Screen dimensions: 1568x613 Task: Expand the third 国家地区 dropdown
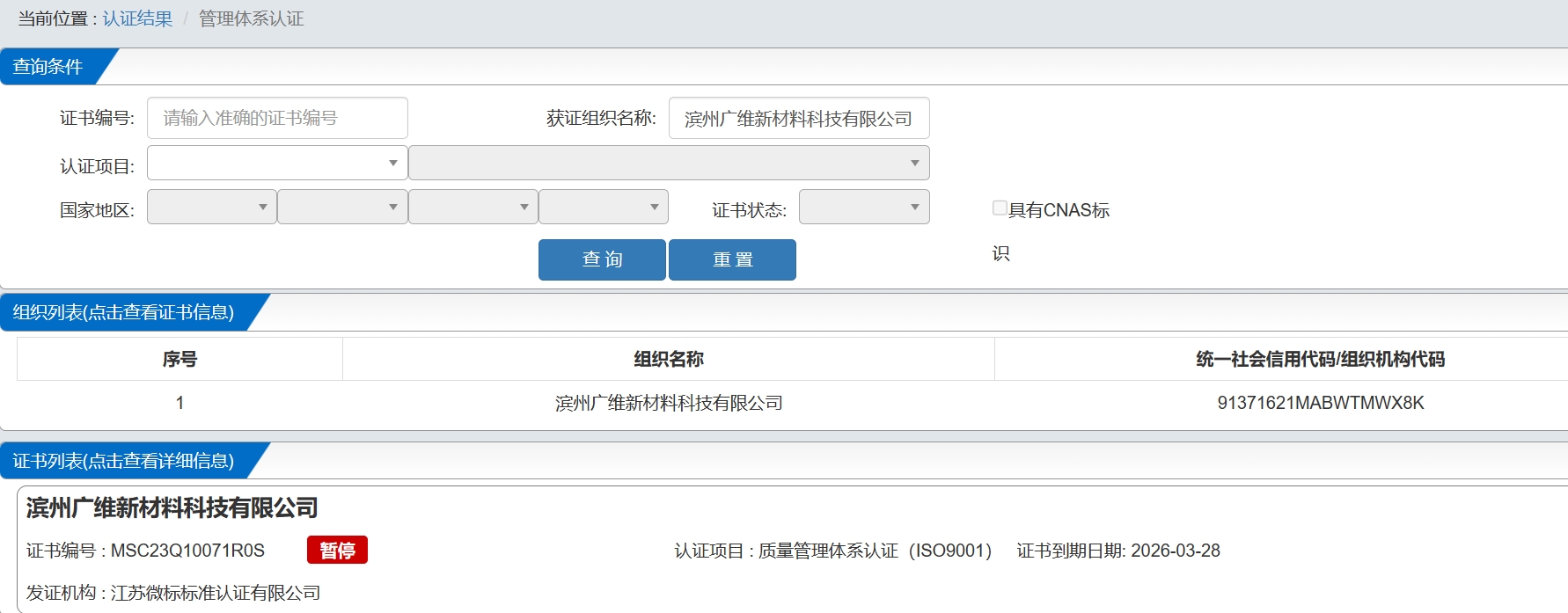click(x=473, y=207)
